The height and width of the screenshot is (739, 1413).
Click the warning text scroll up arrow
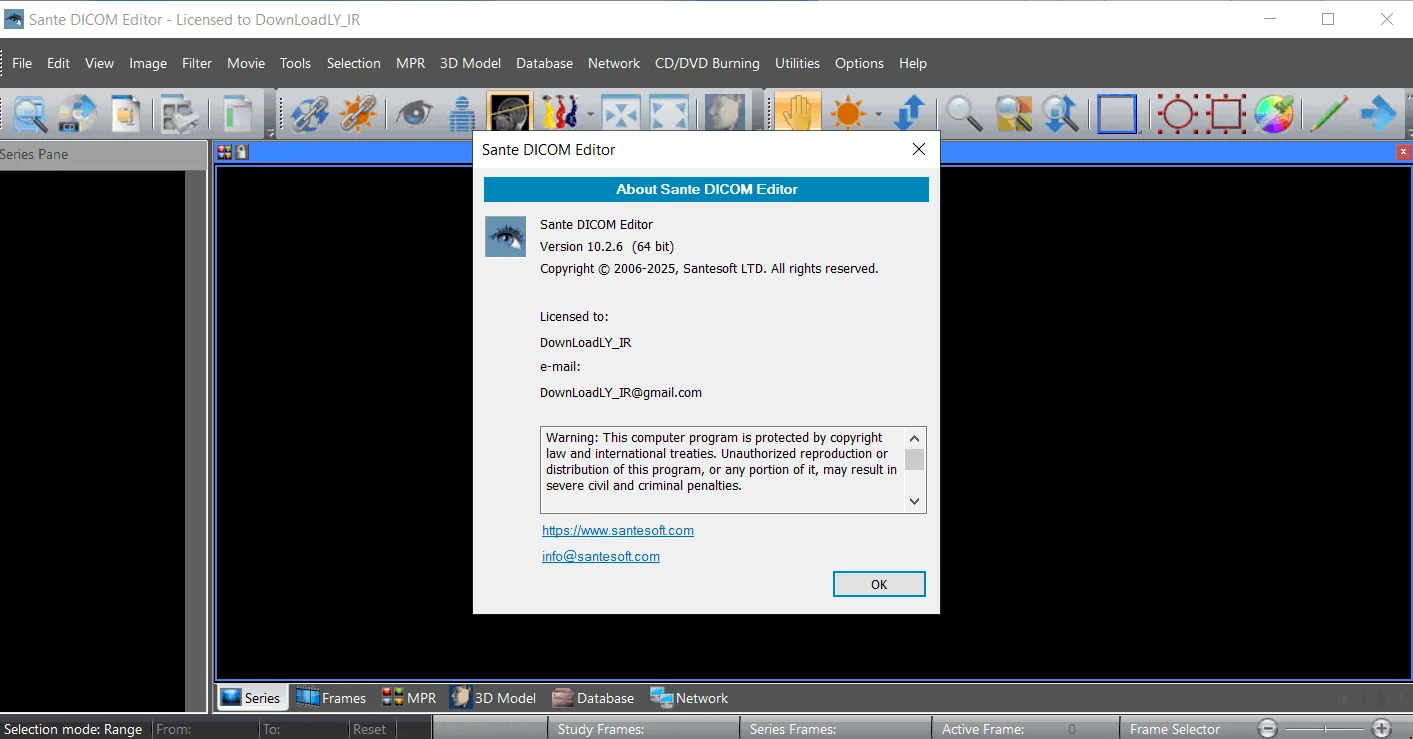[914, 438]
